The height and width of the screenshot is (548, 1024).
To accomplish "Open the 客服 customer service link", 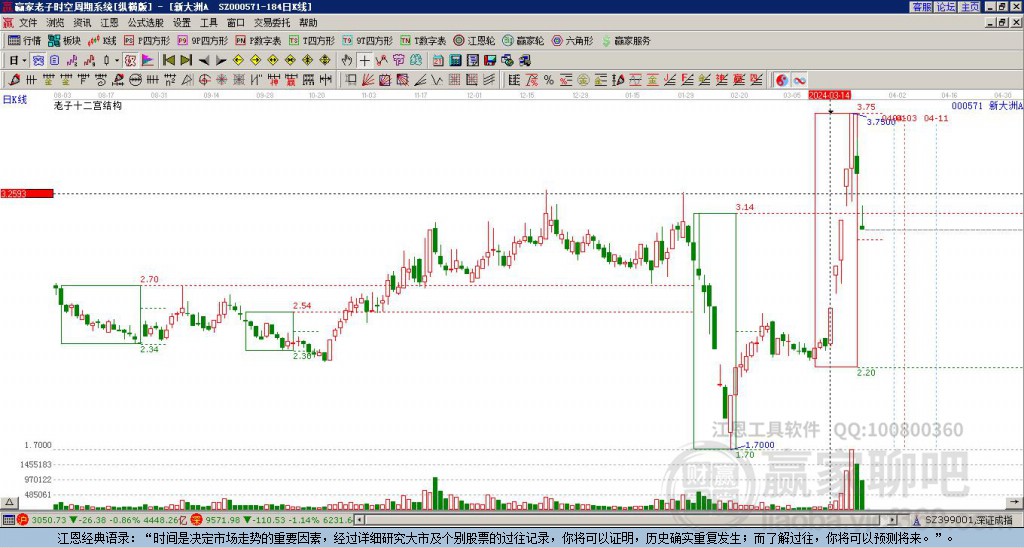I will pyautogui.click(x=921, y=7).
